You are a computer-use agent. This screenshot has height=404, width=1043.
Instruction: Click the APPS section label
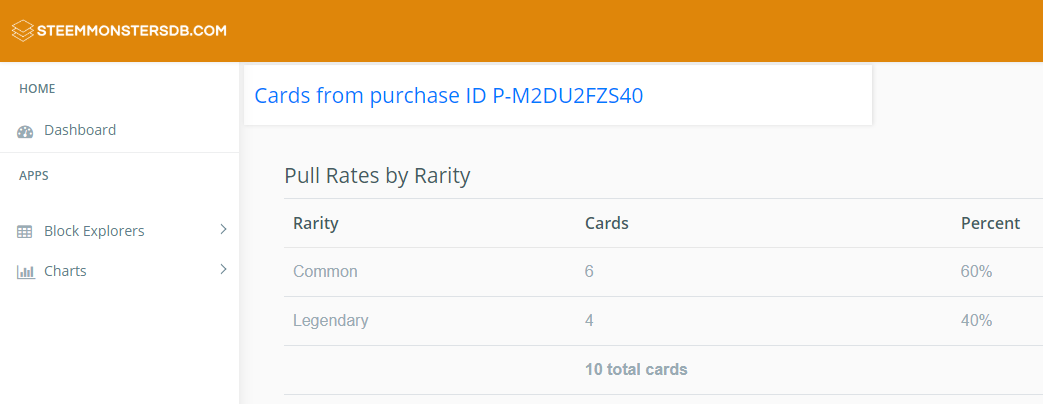34,176
